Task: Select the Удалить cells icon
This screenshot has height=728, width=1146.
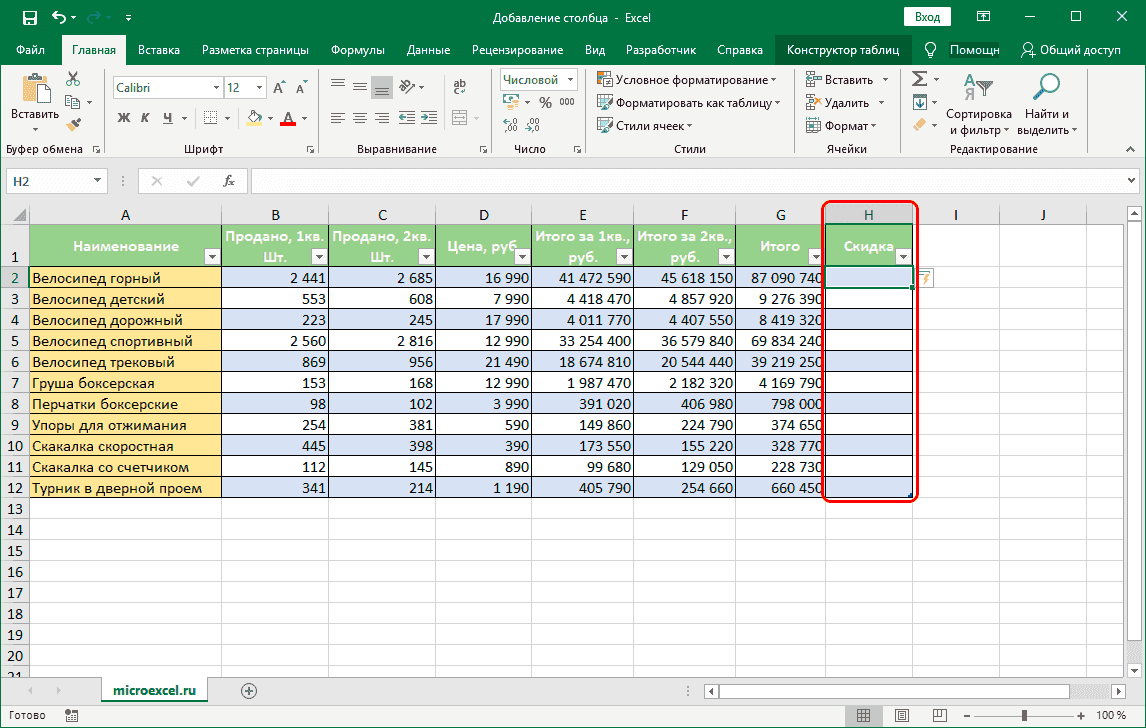Action: point(815,101)
